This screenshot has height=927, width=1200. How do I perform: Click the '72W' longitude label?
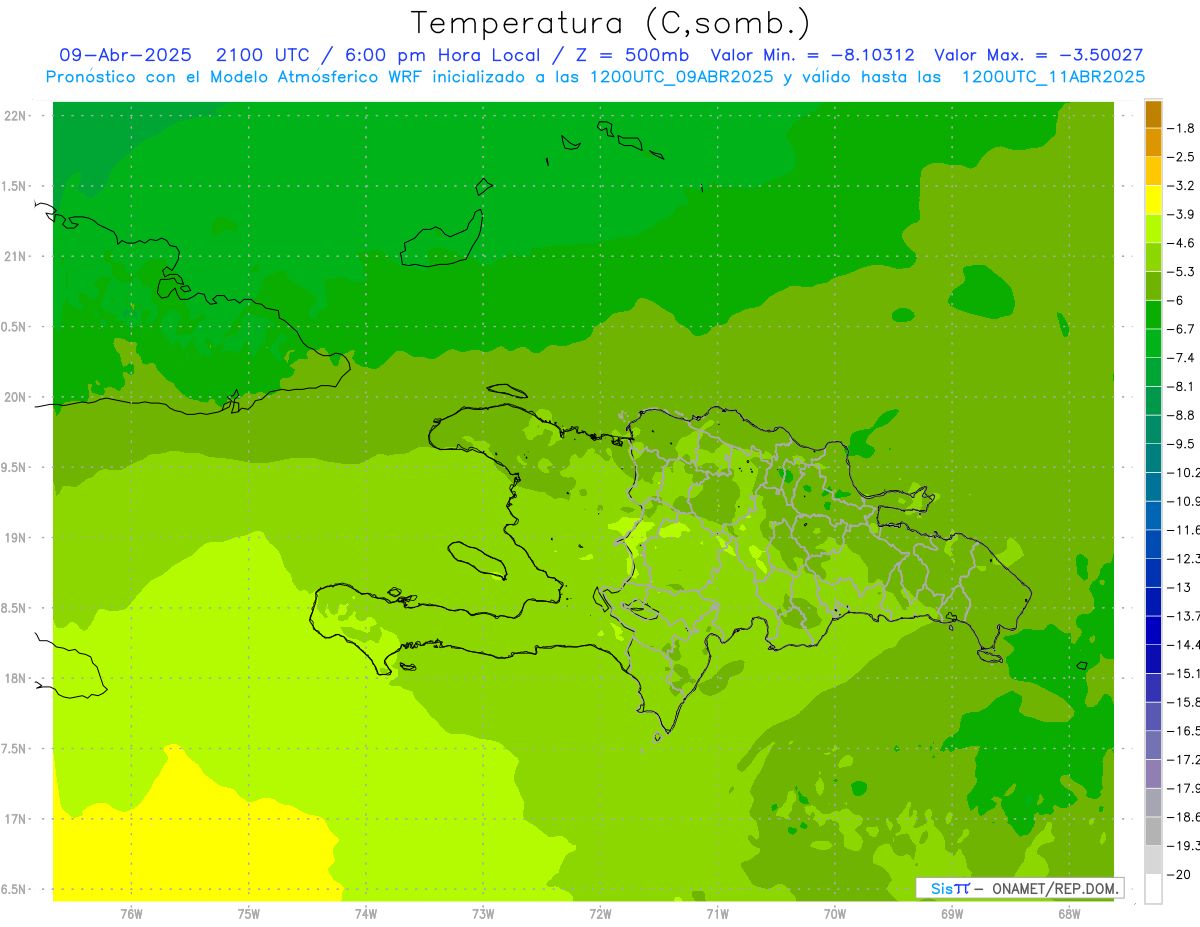(600, 914)
